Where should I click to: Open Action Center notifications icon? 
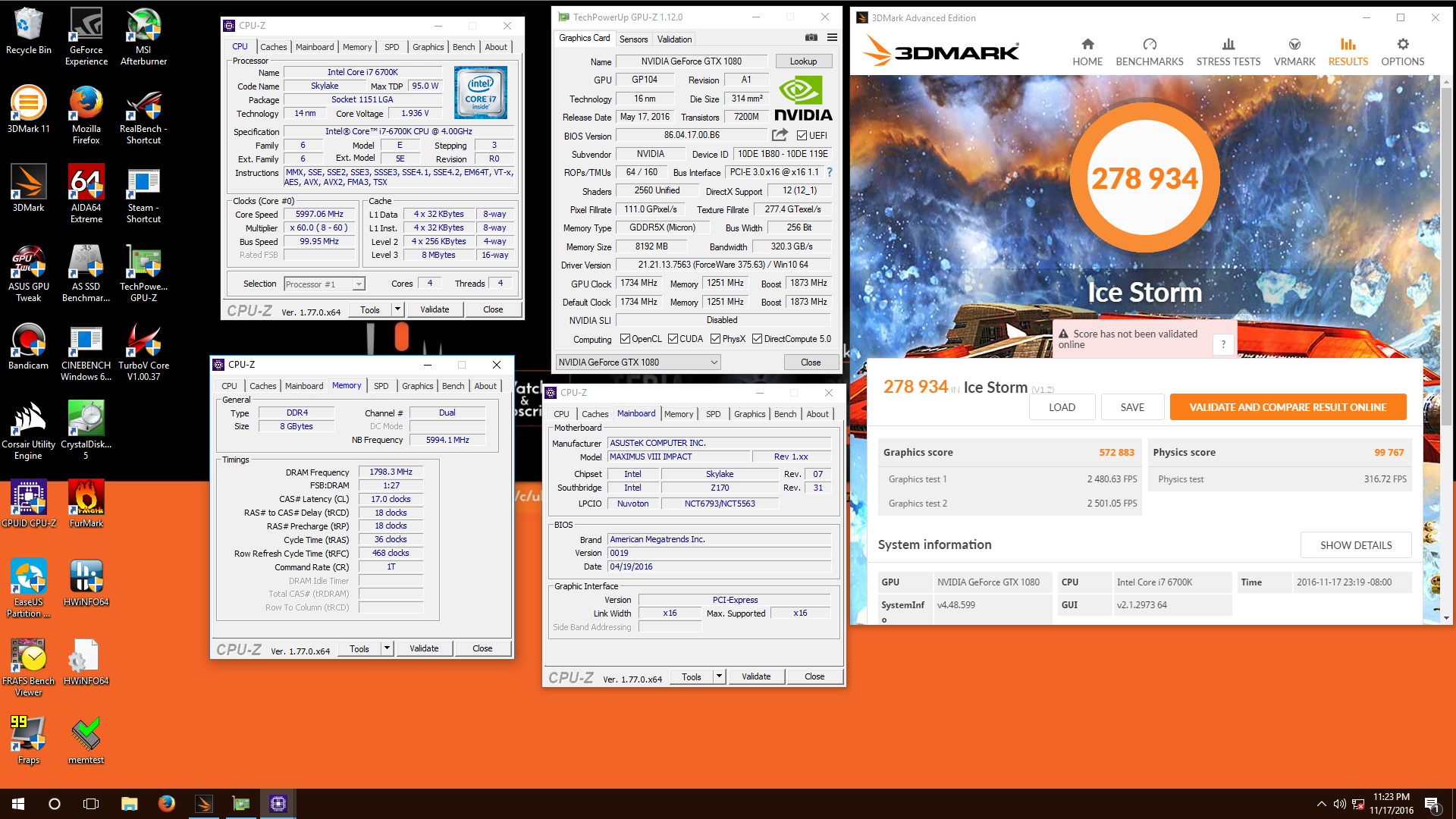coord(1432,804)
